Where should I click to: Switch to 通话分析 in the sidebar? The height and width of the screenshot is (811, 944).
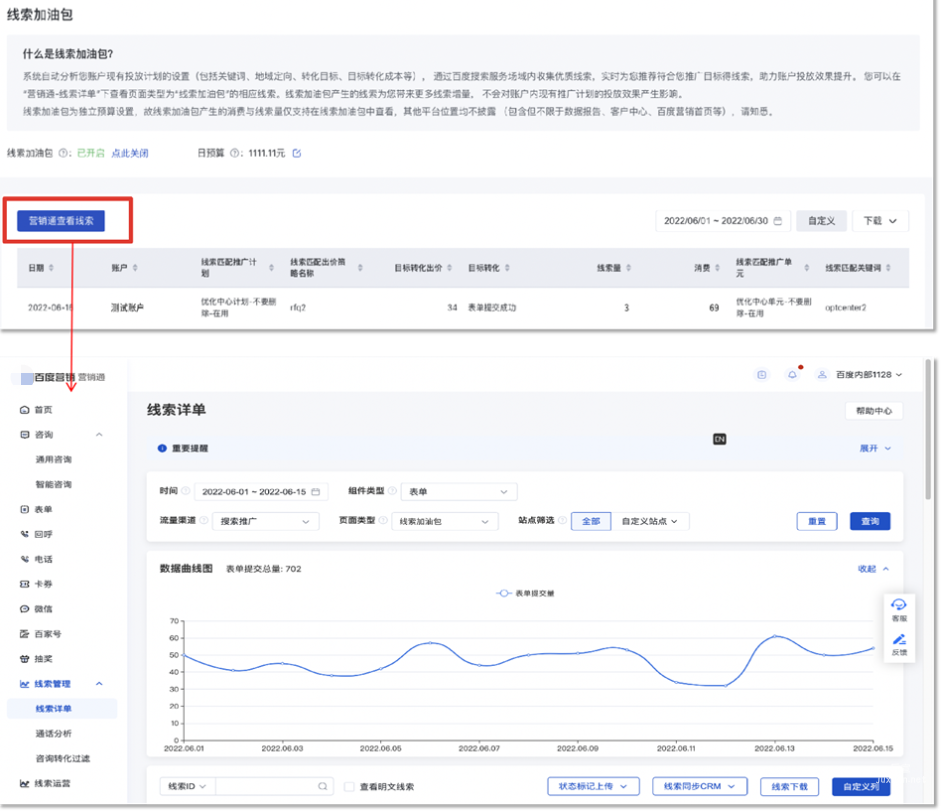[63, 733]
